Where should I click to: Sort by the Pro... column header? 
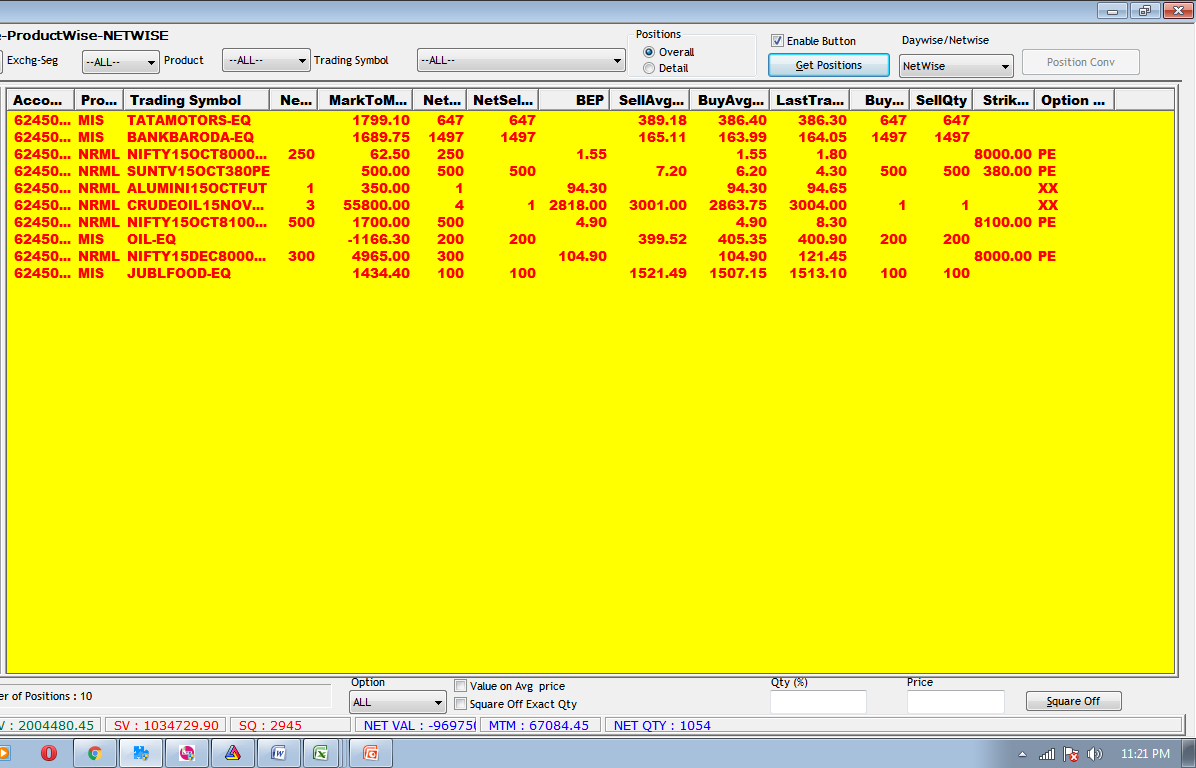tap(98, 100)
